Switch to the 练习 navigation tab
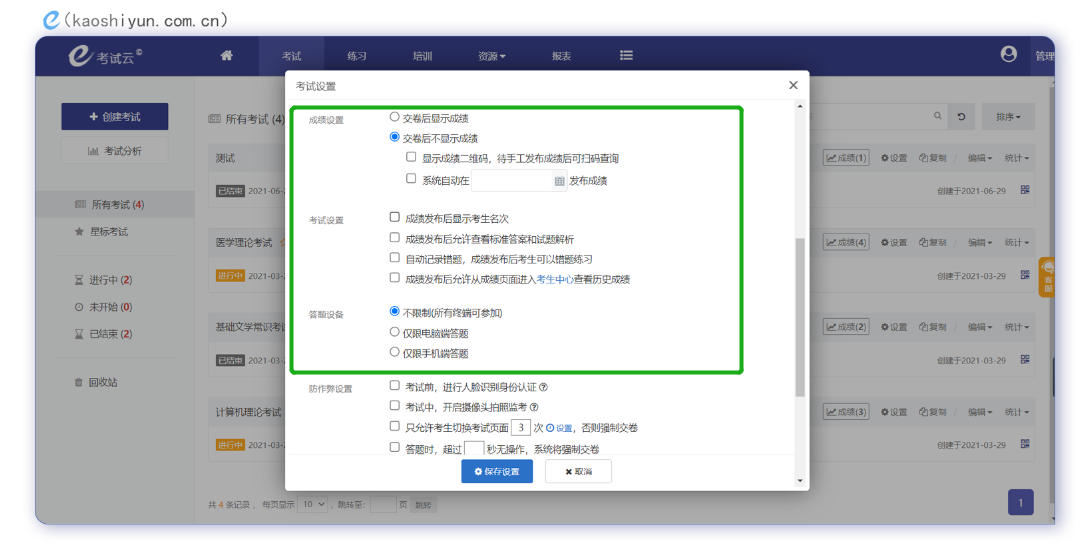This screenshot has width=1083, height=548. (356, 56)
